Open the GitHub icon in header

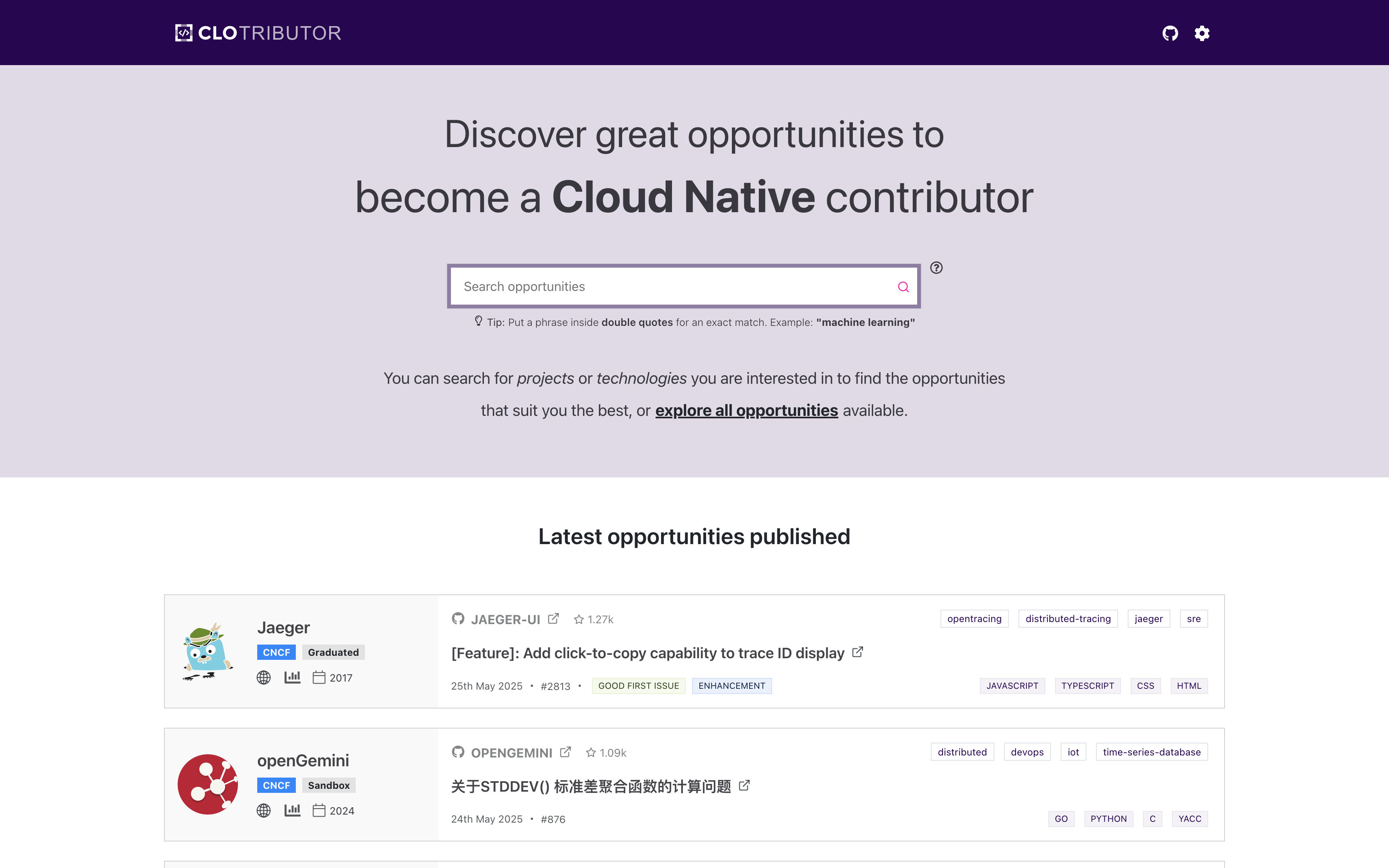point(1170,33)
